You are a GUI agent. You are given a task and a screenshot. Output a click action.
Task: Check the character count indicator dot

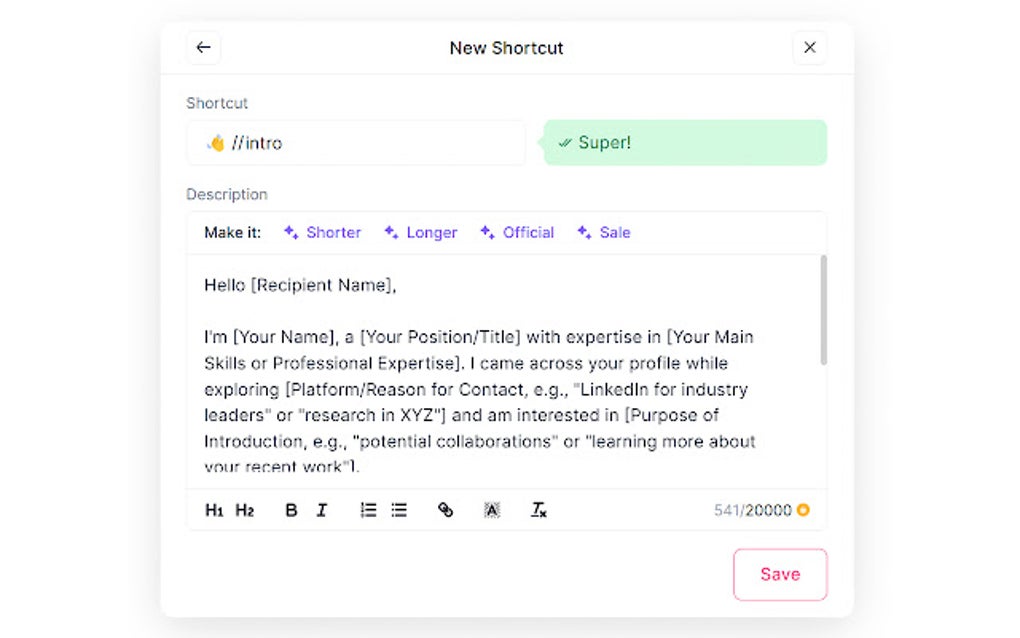point(804,510)
